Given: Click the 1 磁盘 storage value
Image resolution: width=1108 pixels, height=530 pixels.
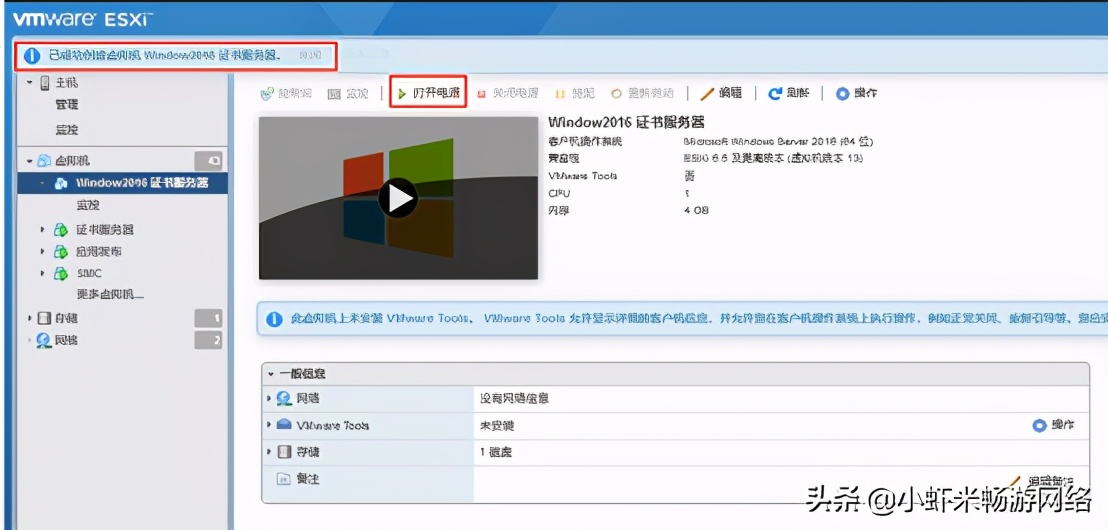Looking at the screenshot, I should pyautogui.click(x=495, y=452).
